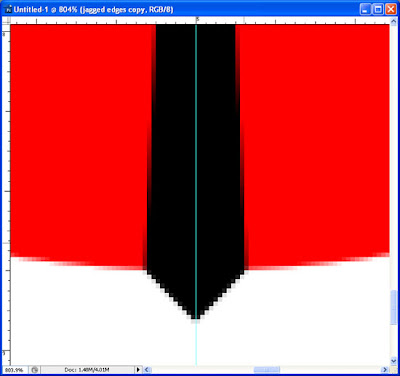Click the horizontal scrollbar right arrow
The width and height of the screenshot is (400, 376).
385,370
